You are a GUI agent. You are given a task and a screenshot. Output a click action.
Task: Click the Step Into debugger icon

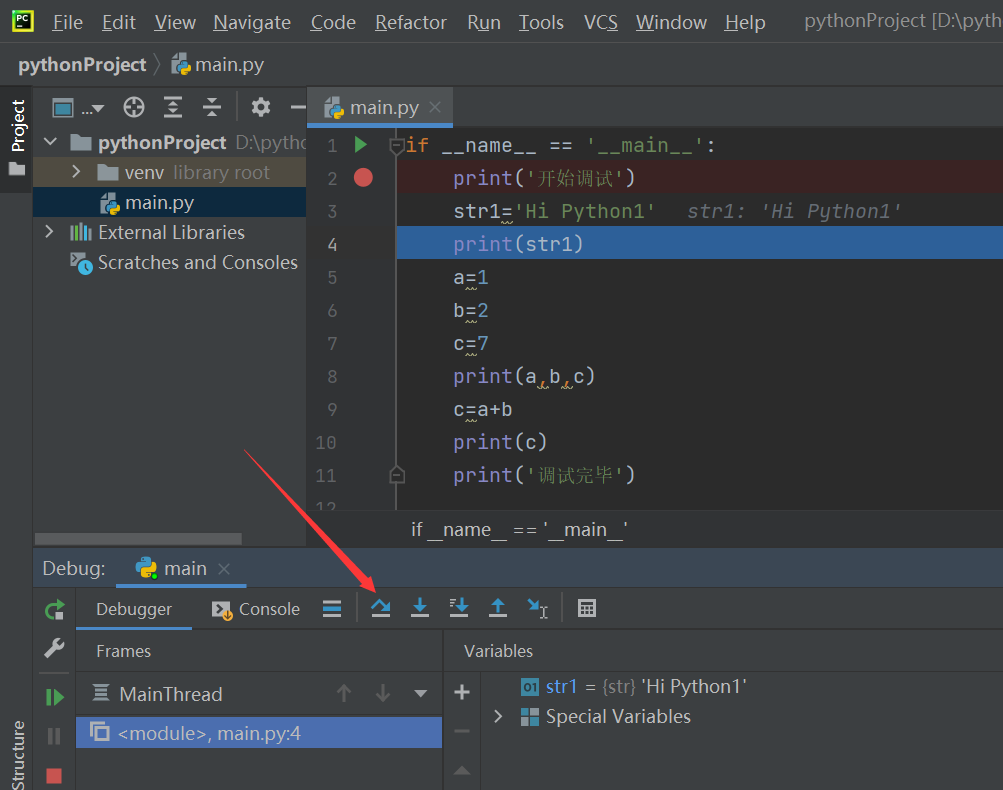click(420, 608)
